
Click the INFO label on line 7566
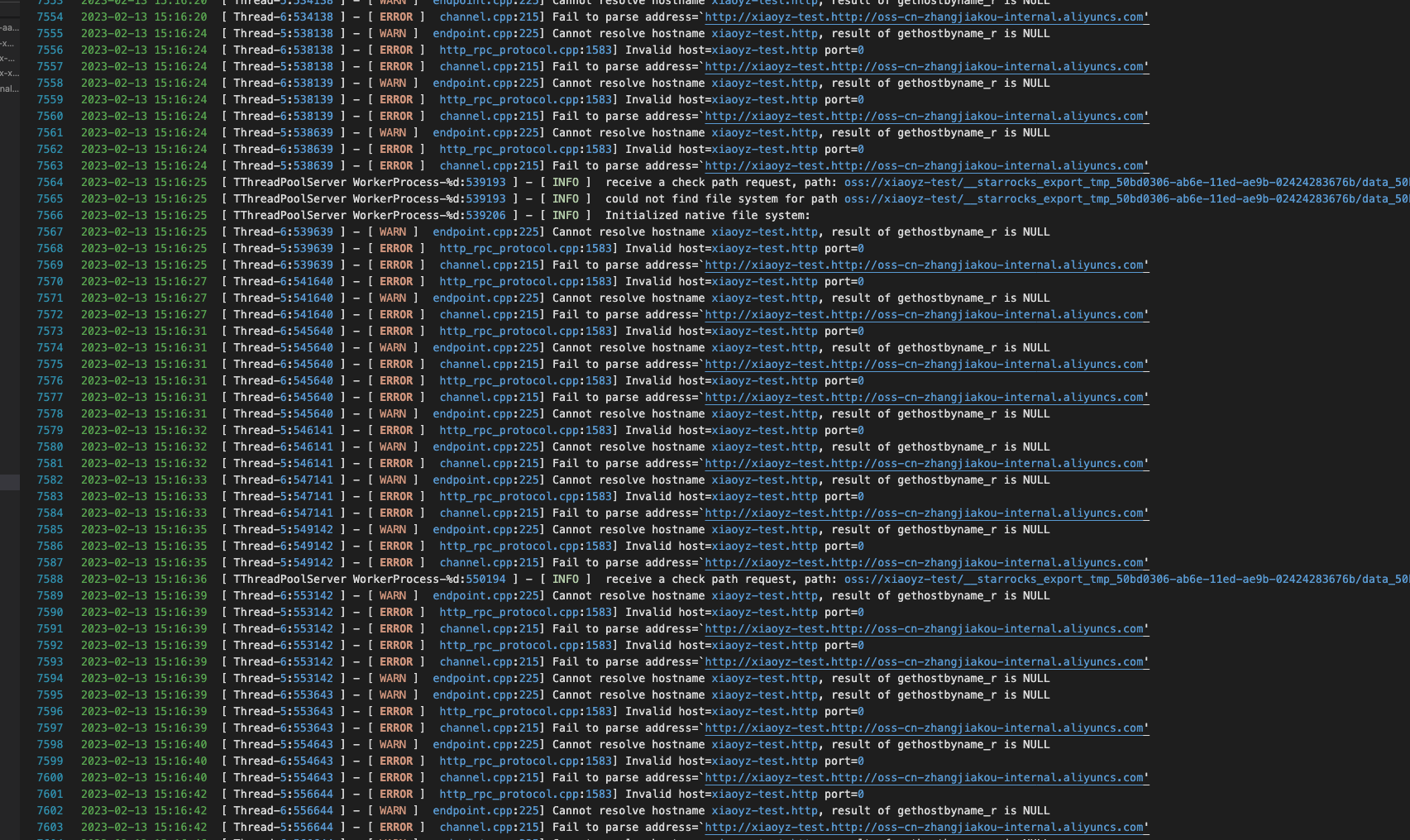click(566, 215)
